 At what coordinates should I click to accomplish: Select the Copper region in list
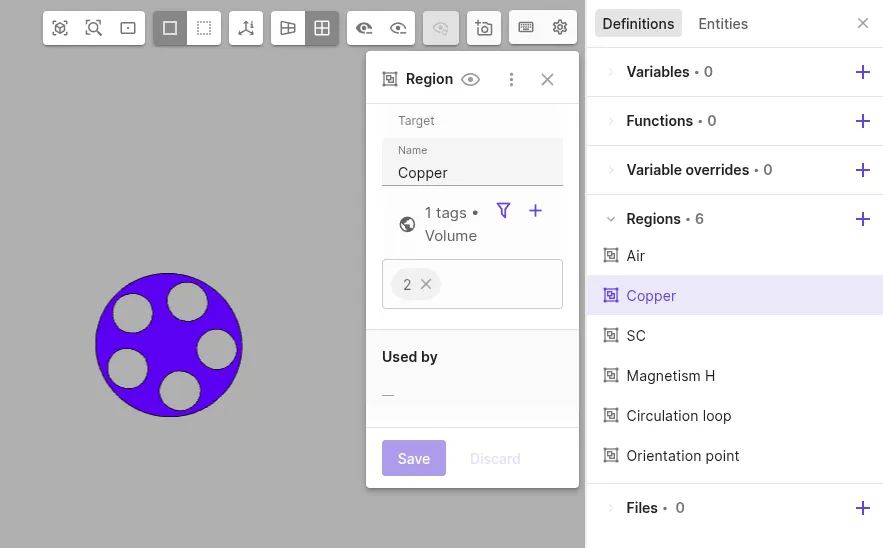734,295
